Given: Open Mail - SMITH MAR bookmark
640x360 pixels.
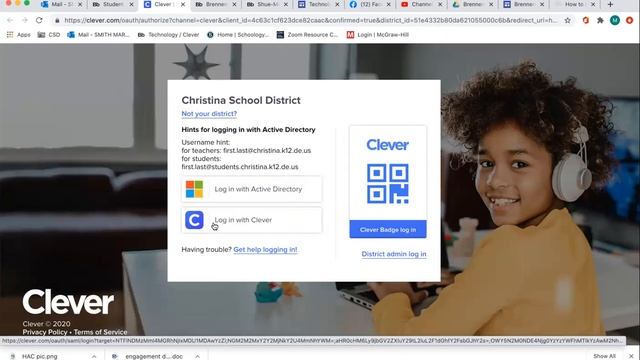Looking at the screenshot, I should [x=98, y=35].
